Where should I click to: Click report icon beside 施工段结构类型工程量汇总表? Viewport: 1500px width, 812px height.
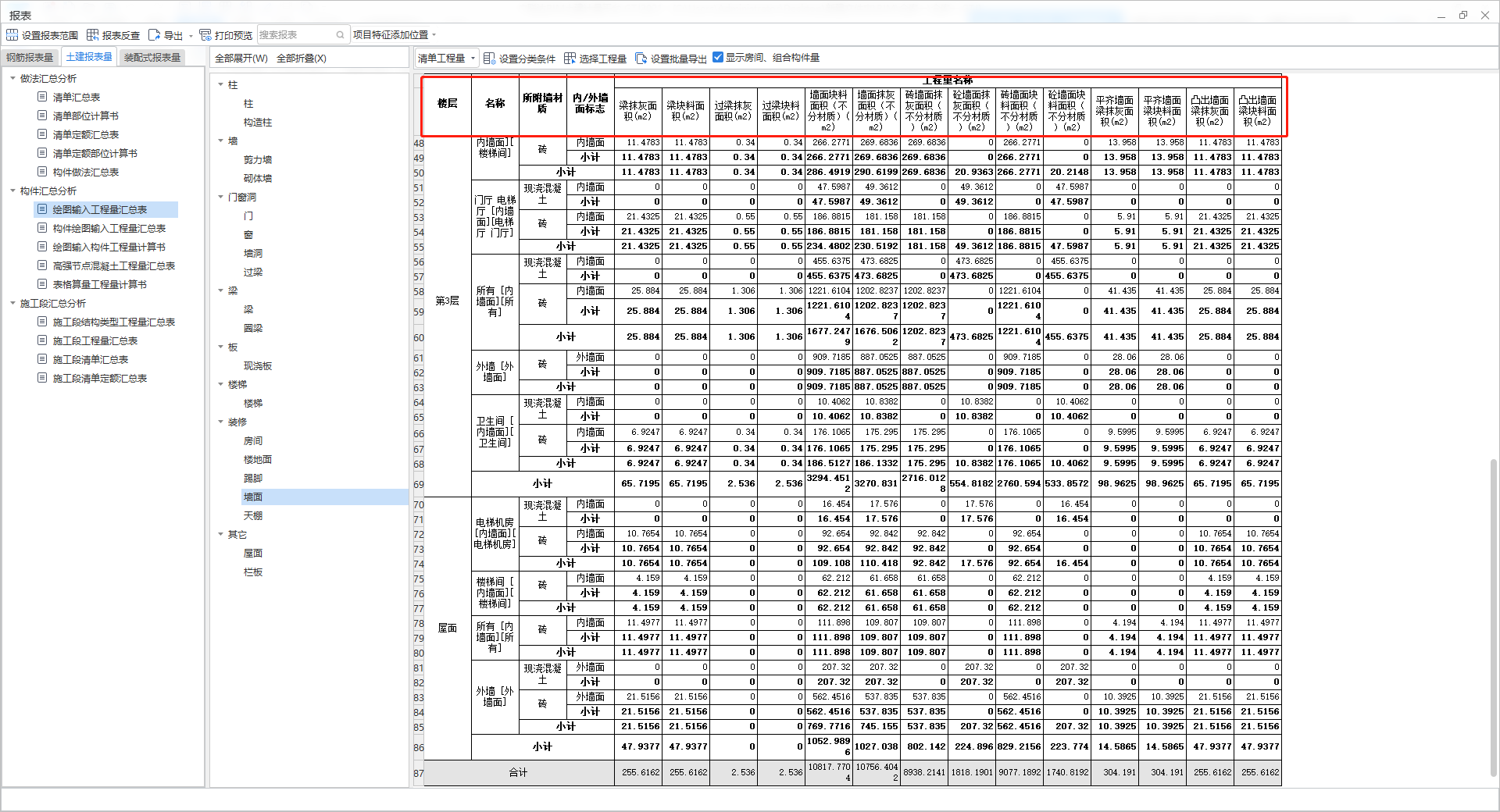(x=42, y=322)
